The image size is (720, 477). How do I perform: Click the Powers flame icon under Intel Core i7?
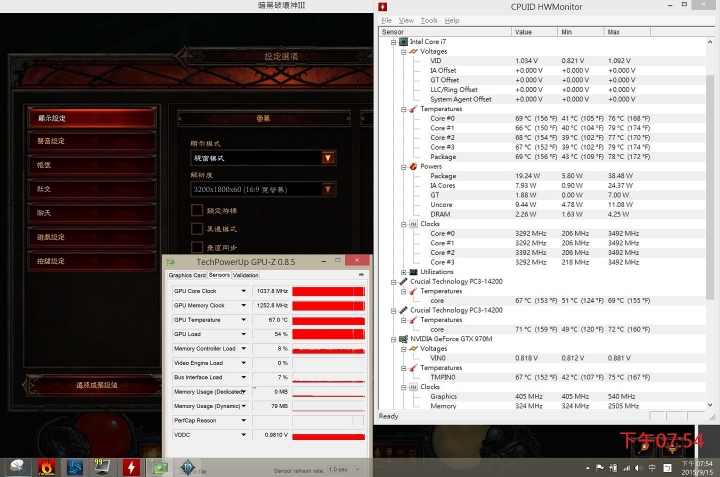pos(413,167)
